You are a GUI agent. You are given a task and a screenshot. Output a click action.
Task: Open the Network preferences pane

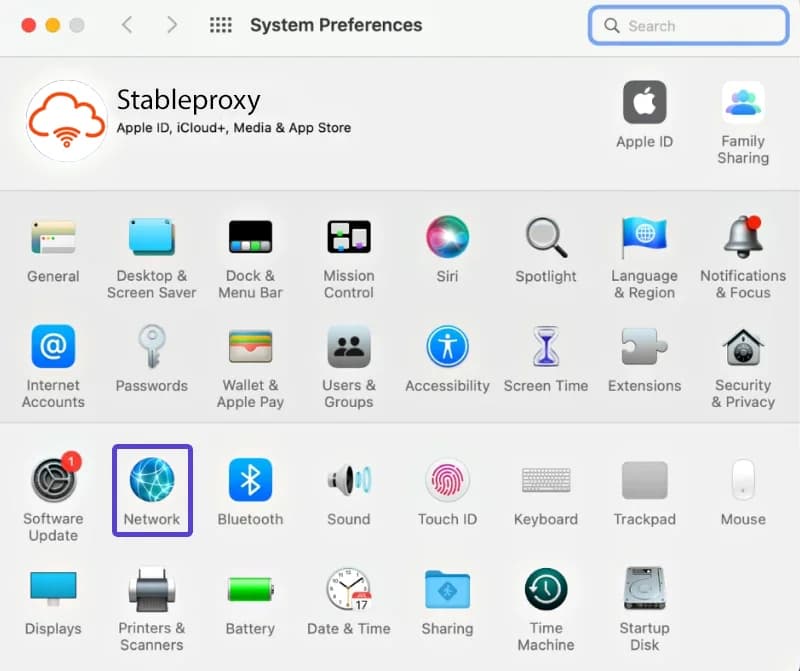152,489
